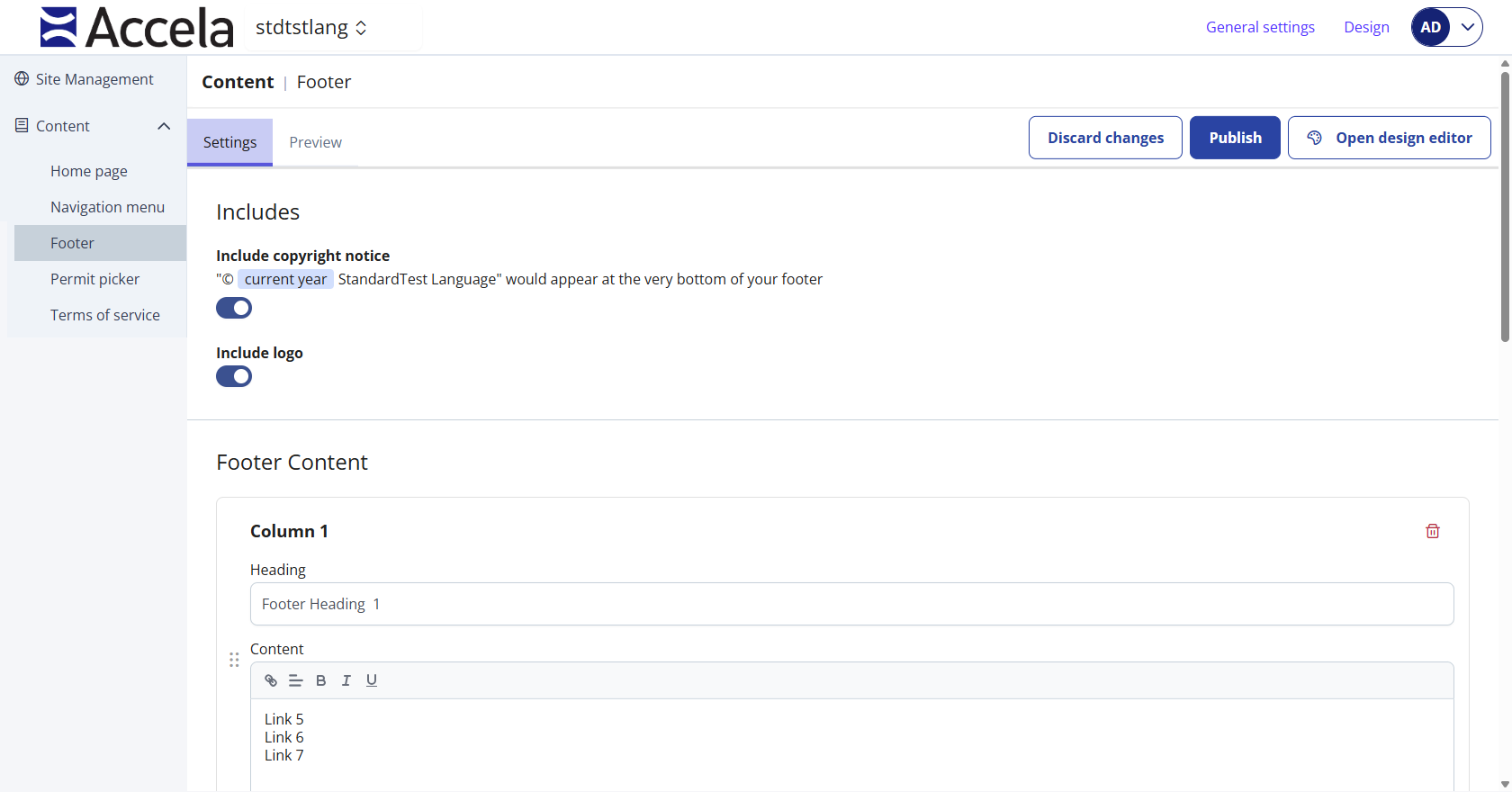The height and width of the screenshot is (792, 1512).
Task: Open Terms of service in sidebar
Action: coord(105,315)
